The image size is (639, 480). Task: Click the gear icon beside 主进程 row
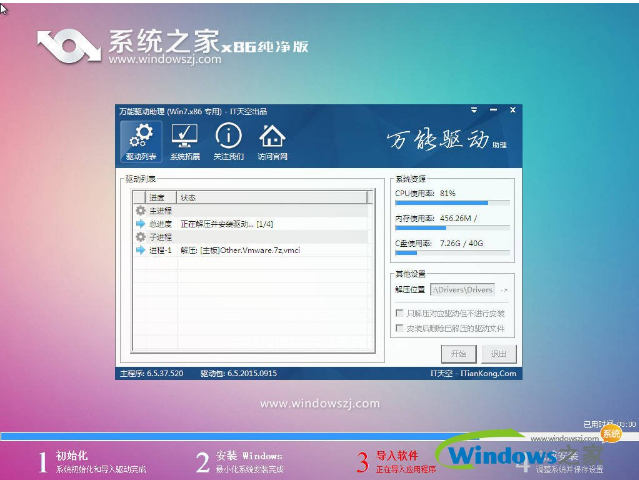coord(141,211)
